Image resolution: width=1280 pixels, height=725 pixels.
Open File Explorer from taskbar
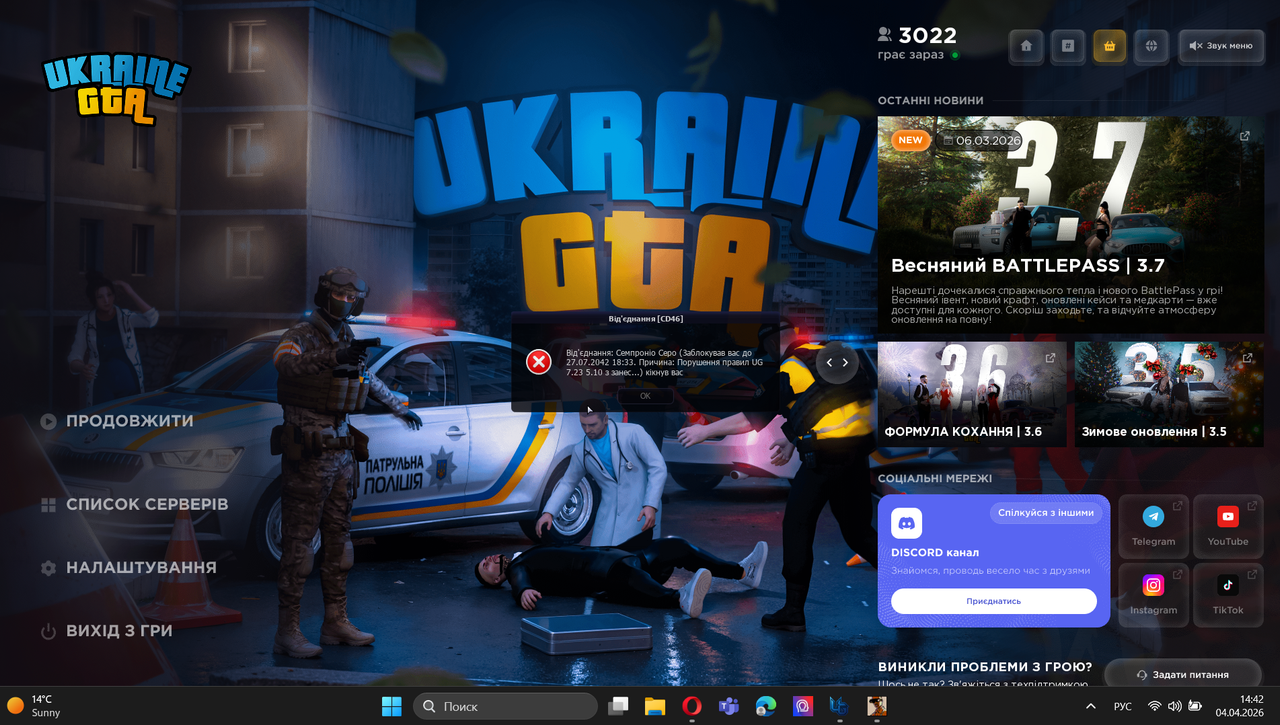[655, 706]
